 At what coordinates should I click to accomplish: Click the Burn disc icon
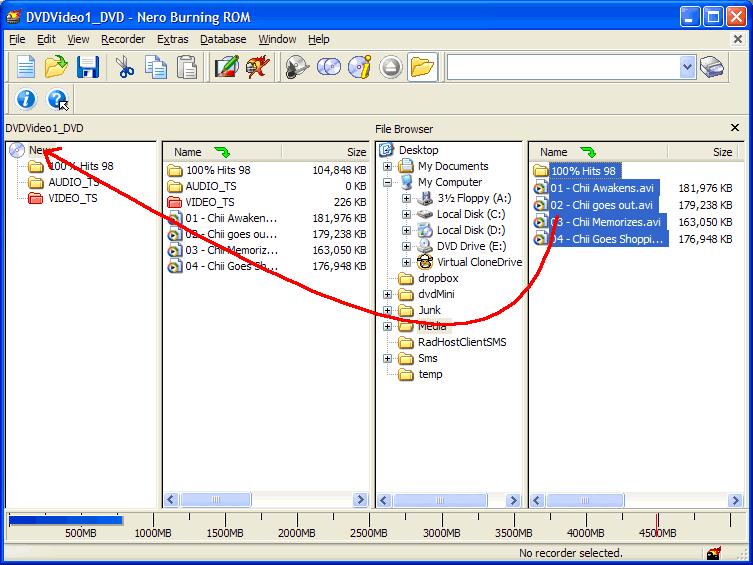[x=297, y=67]
